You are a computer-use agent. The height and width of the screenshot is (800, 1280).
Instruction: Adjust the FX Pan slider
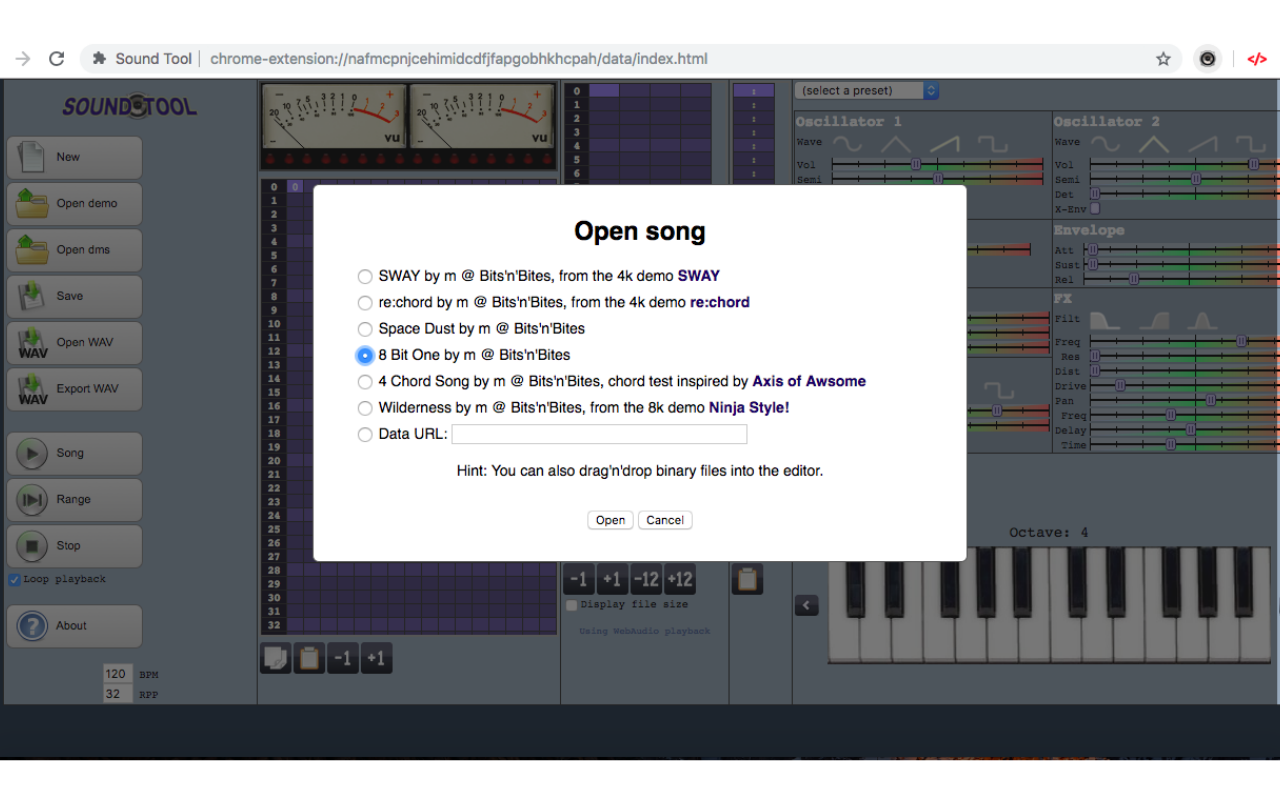point(1184,400)
